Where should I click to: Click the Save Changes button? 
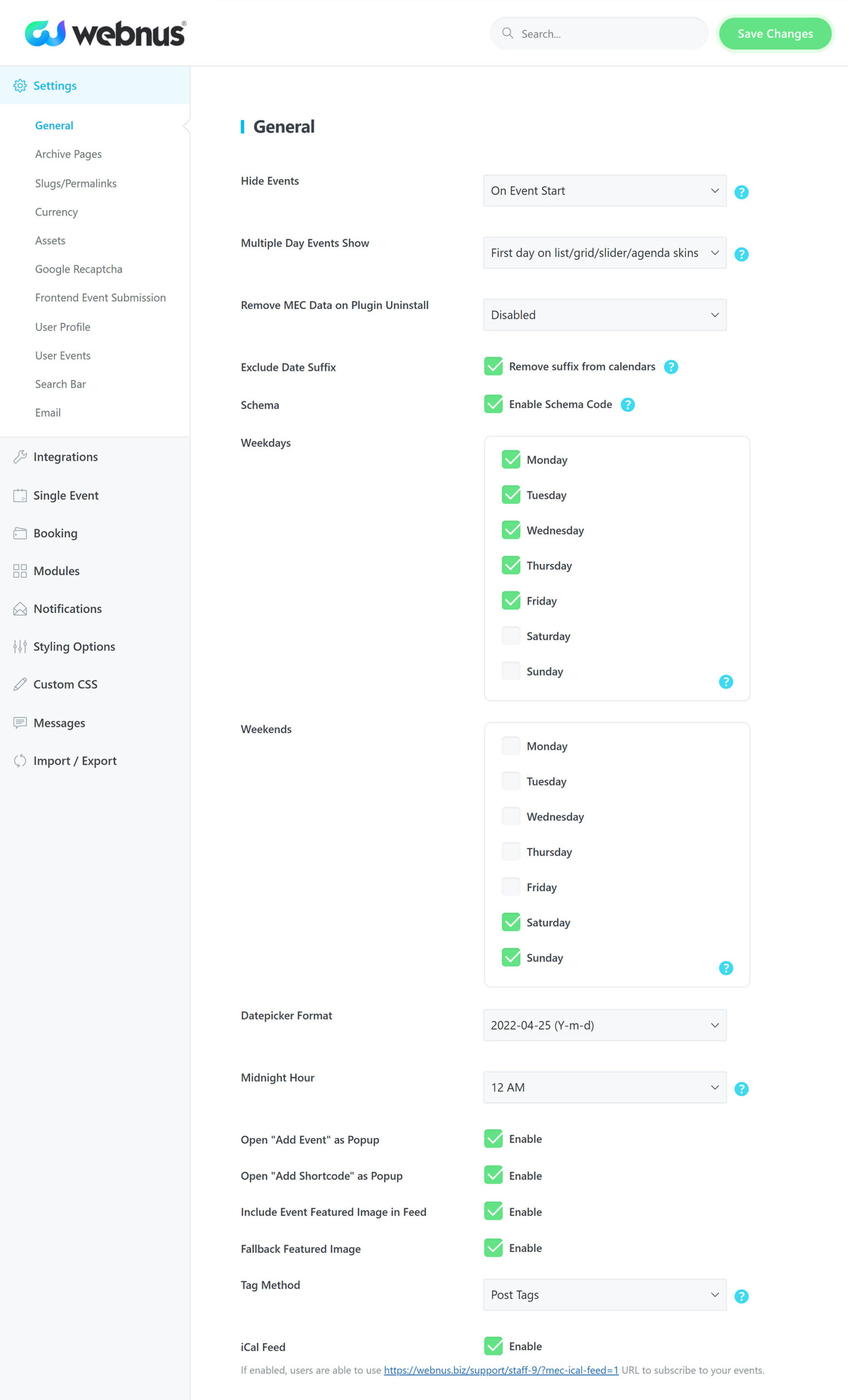[775, 33]
